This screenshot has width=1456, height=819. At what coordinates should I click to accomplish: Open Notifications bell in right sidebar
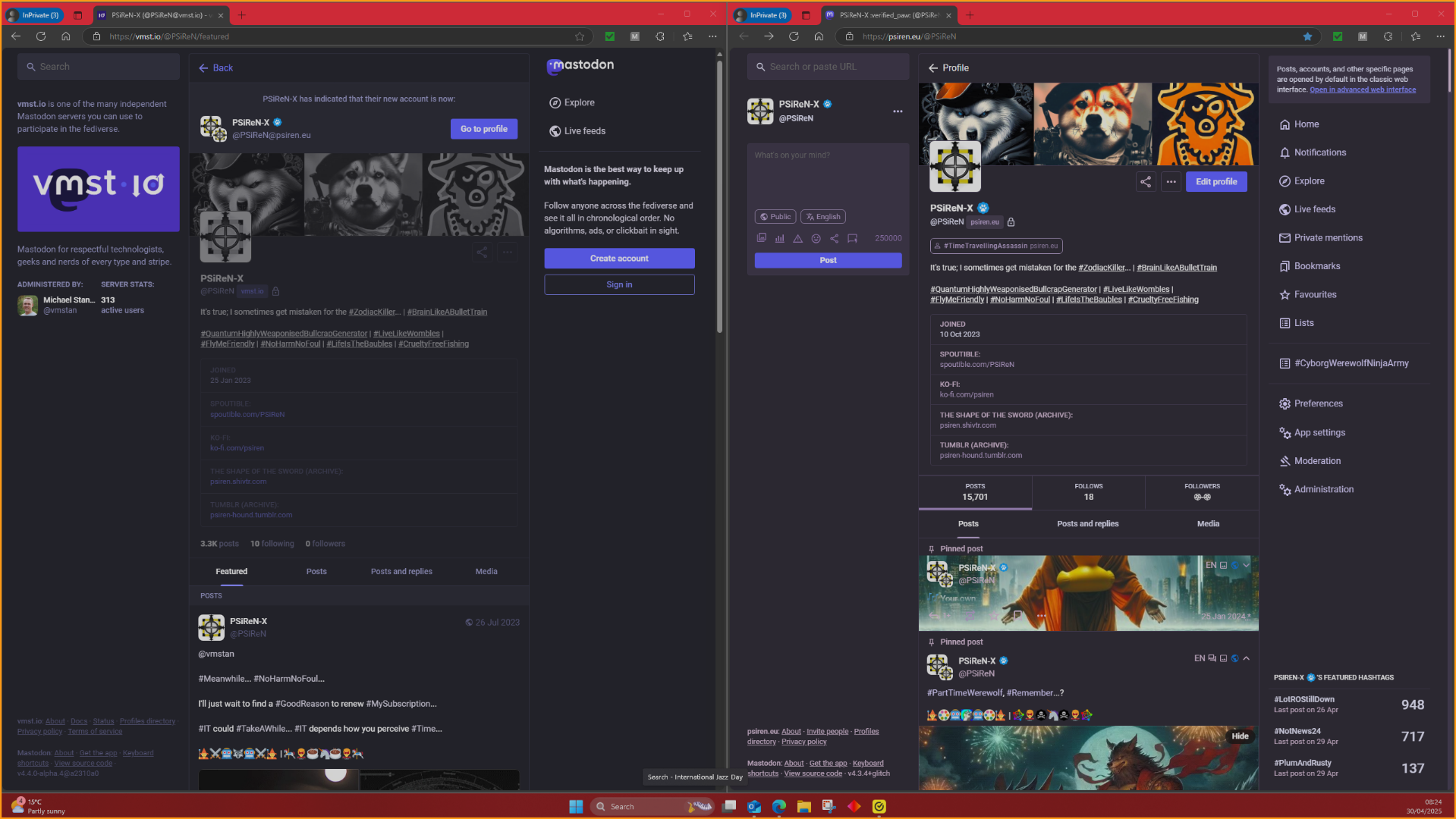1313,152
